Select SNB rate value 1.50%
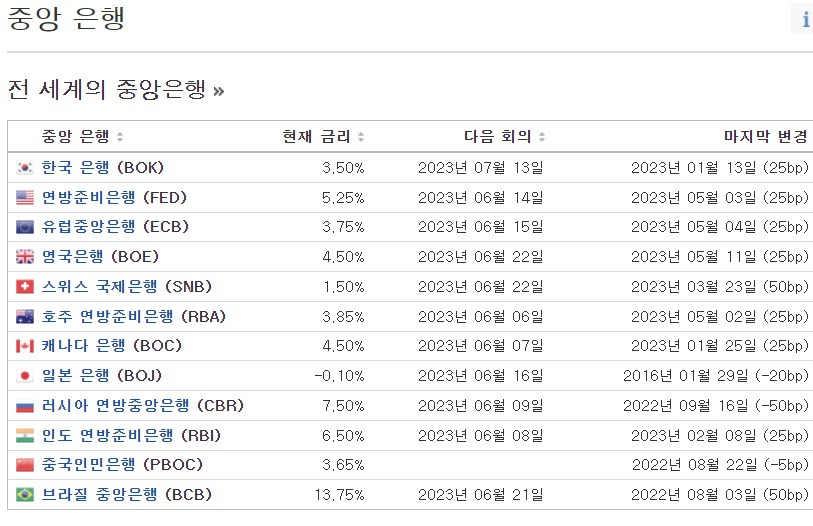This screenshot has width=813, height=526. coord(344,287)
